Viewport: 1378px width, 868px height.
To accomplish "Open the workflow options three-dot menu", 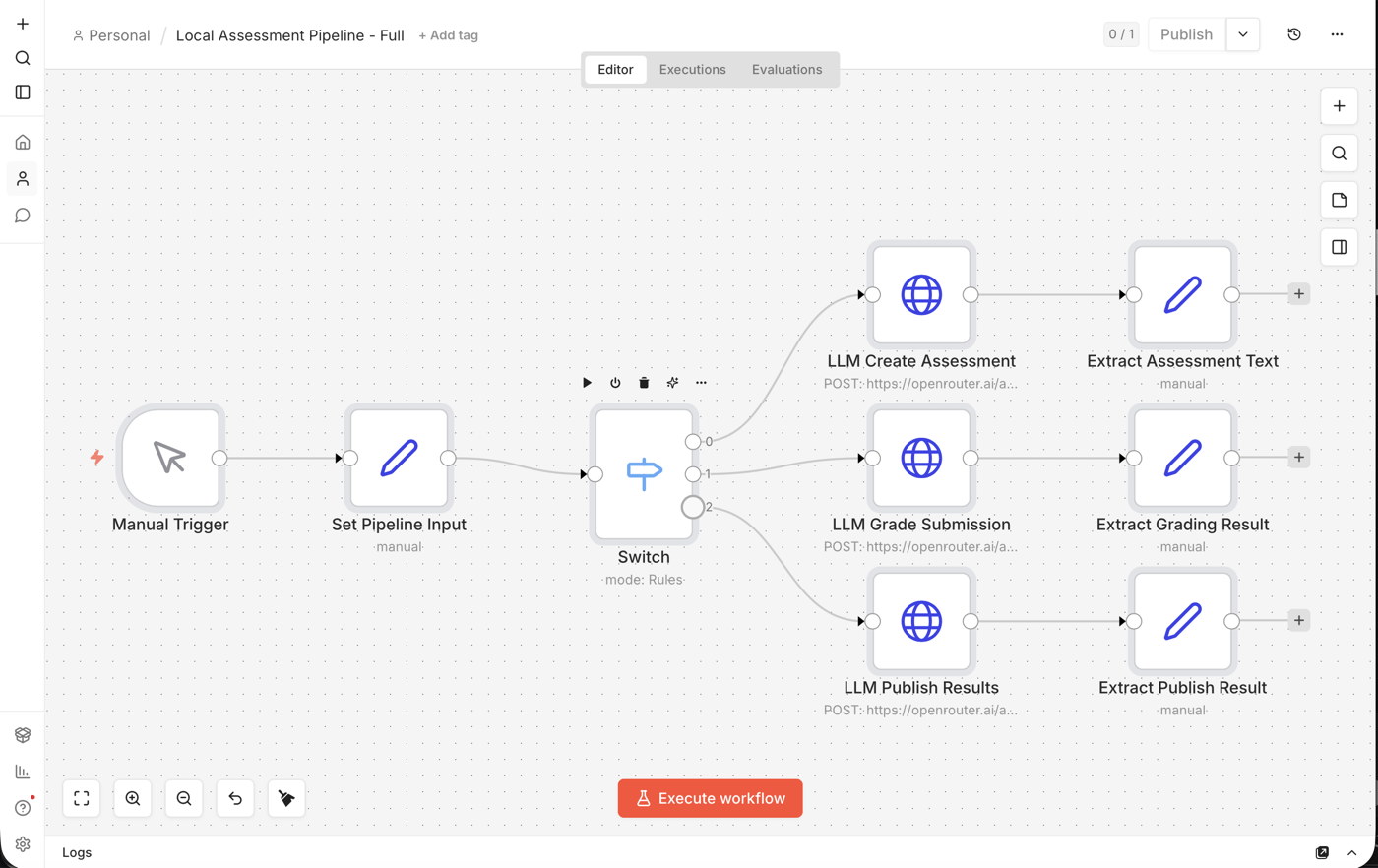I will pos(1337,34).
